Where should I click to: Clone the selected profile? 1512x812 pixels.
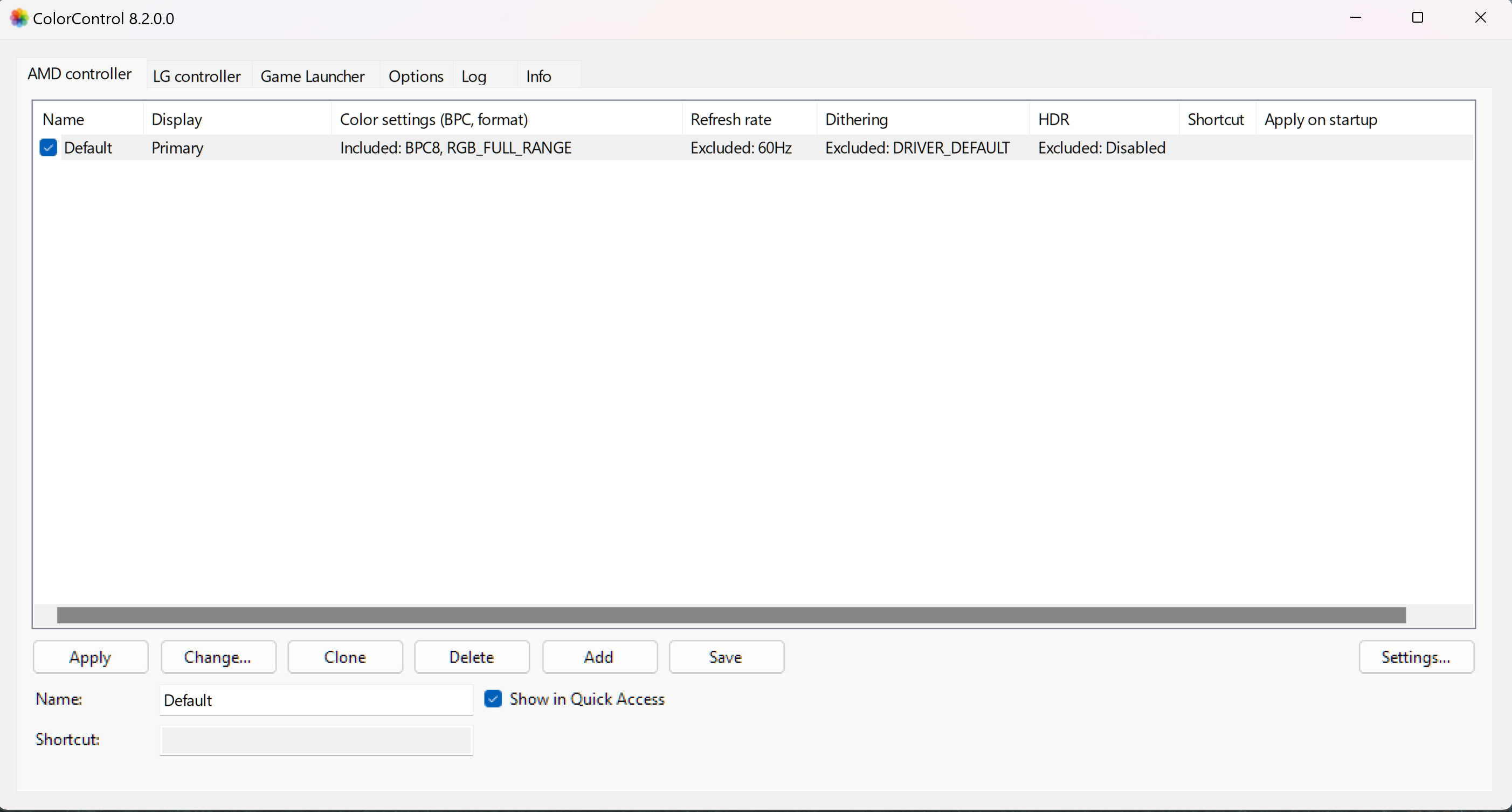click(344, 656)
